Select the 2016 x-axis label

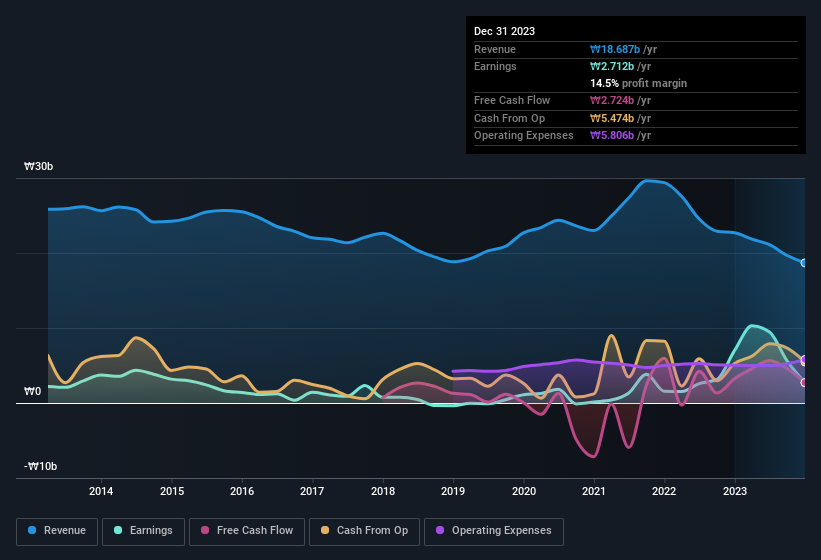click(x=242, y=491)
